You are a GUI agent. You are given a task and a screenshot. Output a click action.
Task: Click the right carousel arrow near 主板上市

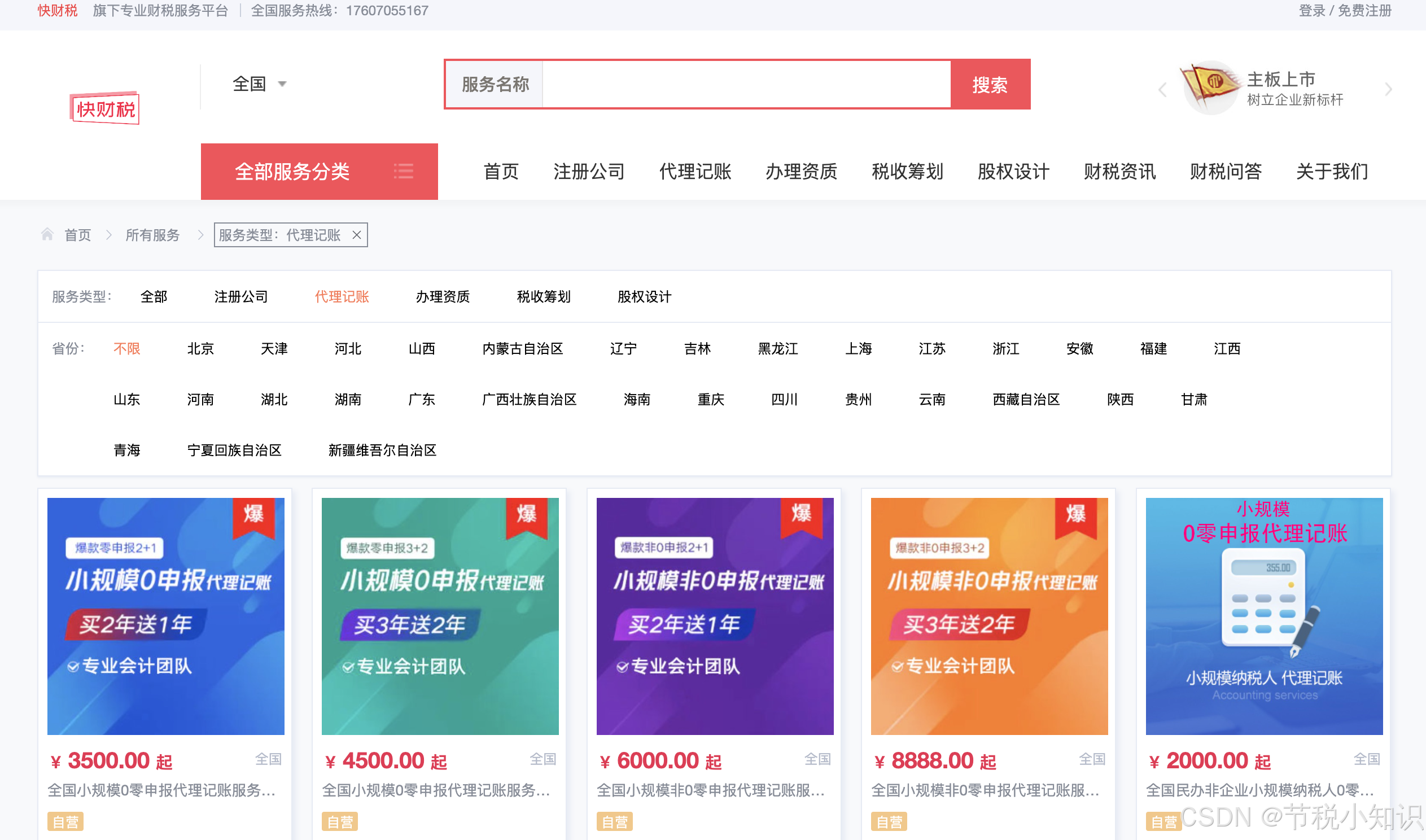click(x=1388, y=89)
